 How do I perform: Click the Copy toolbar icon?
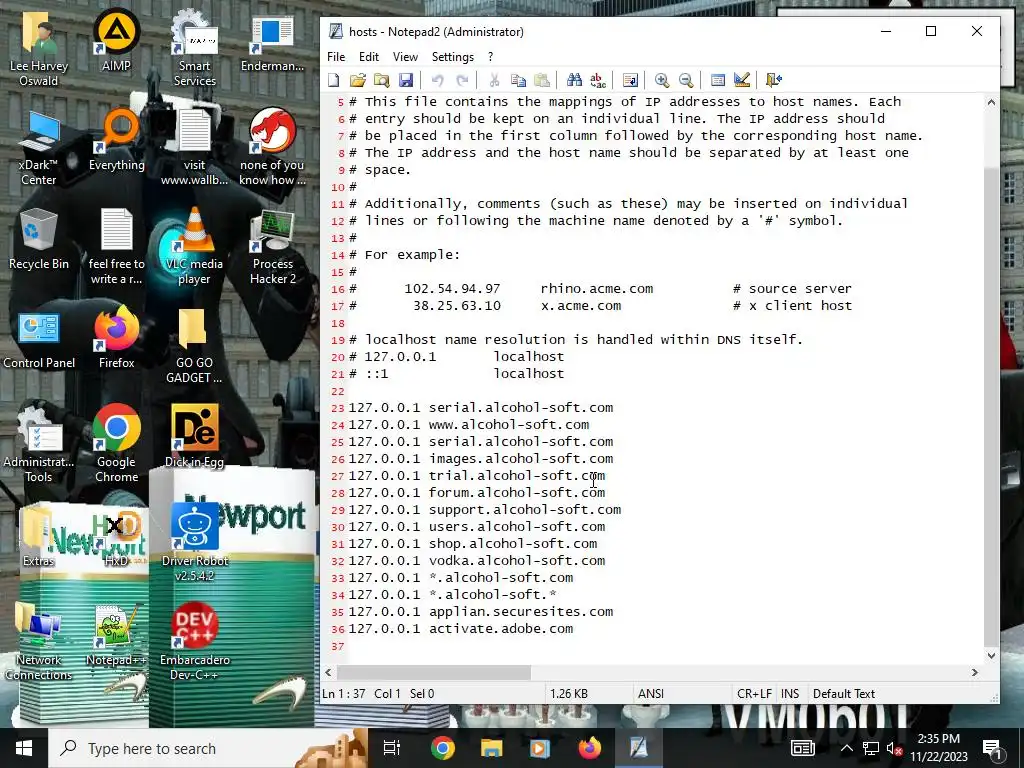[x=518, y=80]
